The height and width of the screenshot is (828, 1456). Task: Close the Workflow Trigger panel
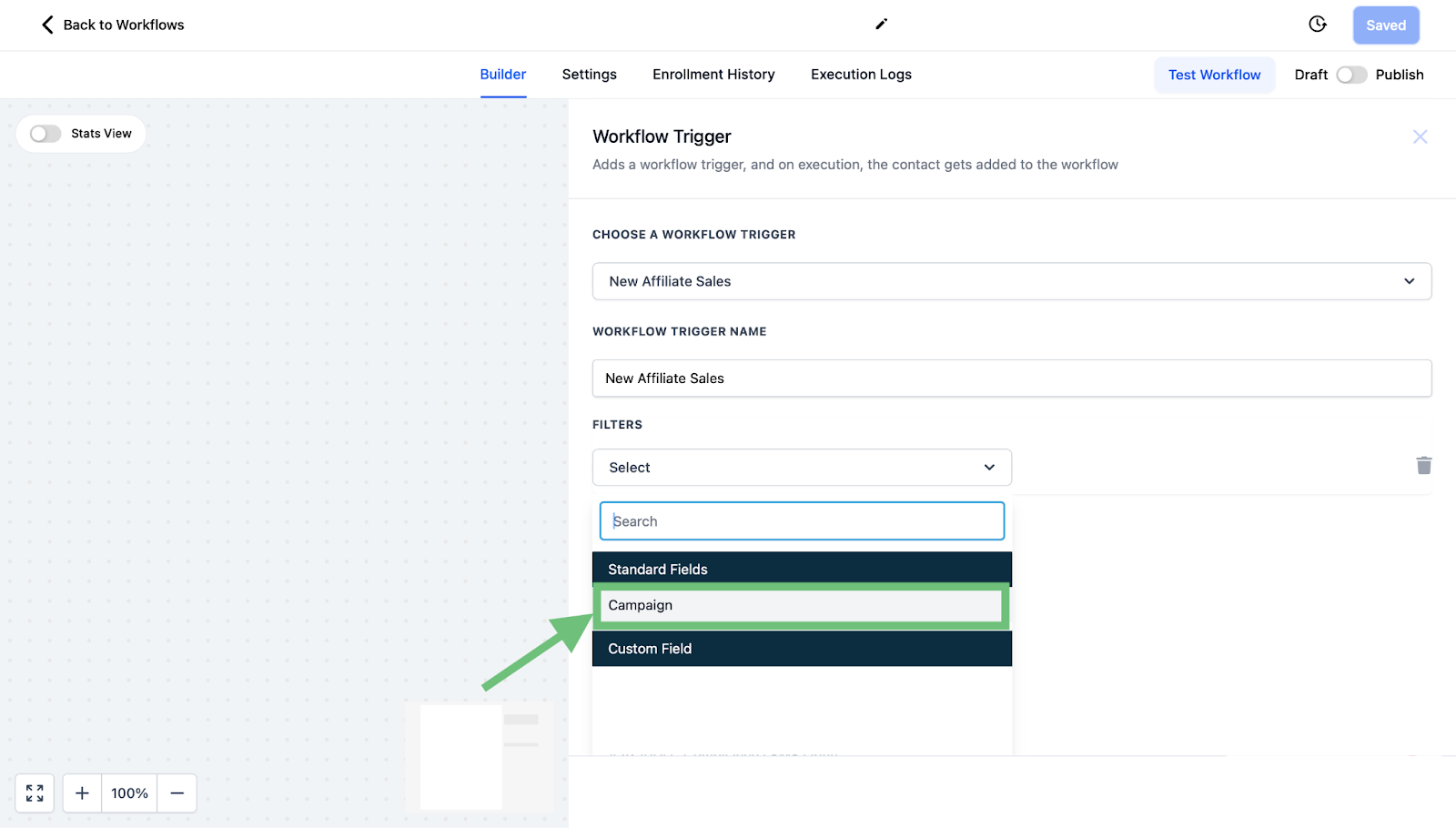tap(1420, 136)
